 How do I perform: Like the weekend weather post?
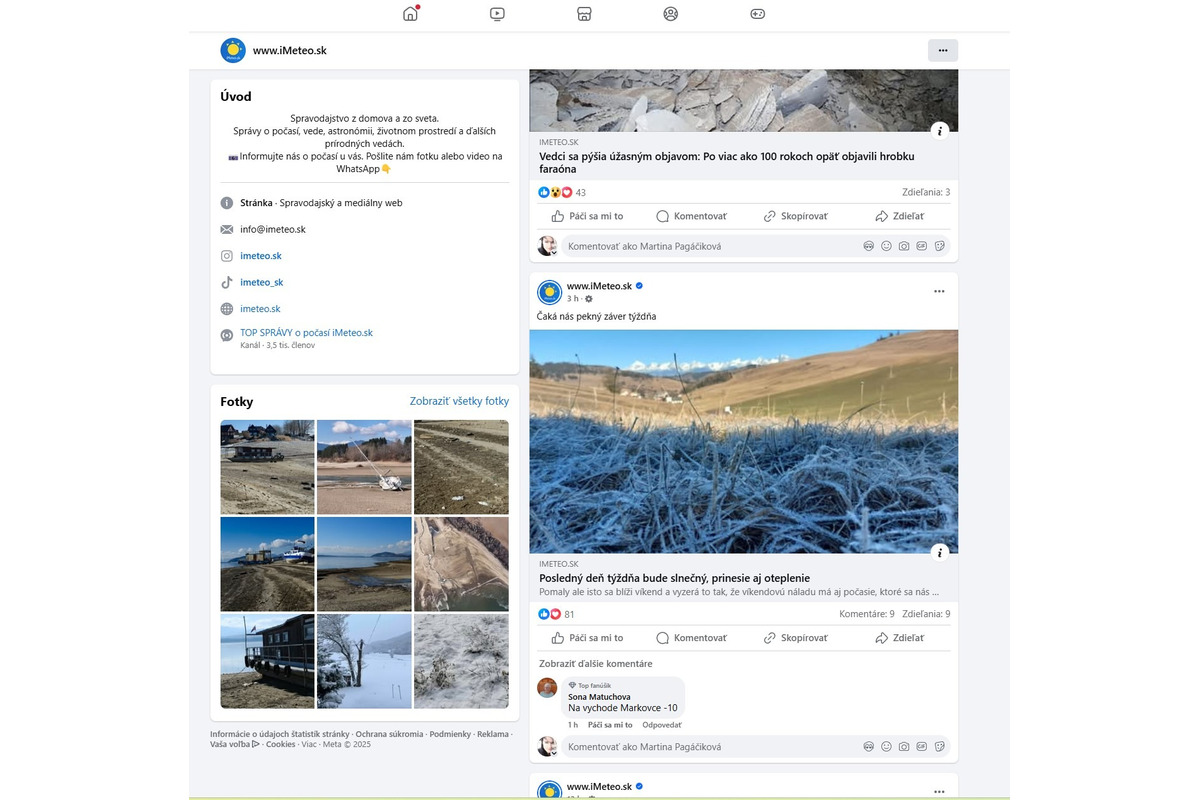(587, 638)
